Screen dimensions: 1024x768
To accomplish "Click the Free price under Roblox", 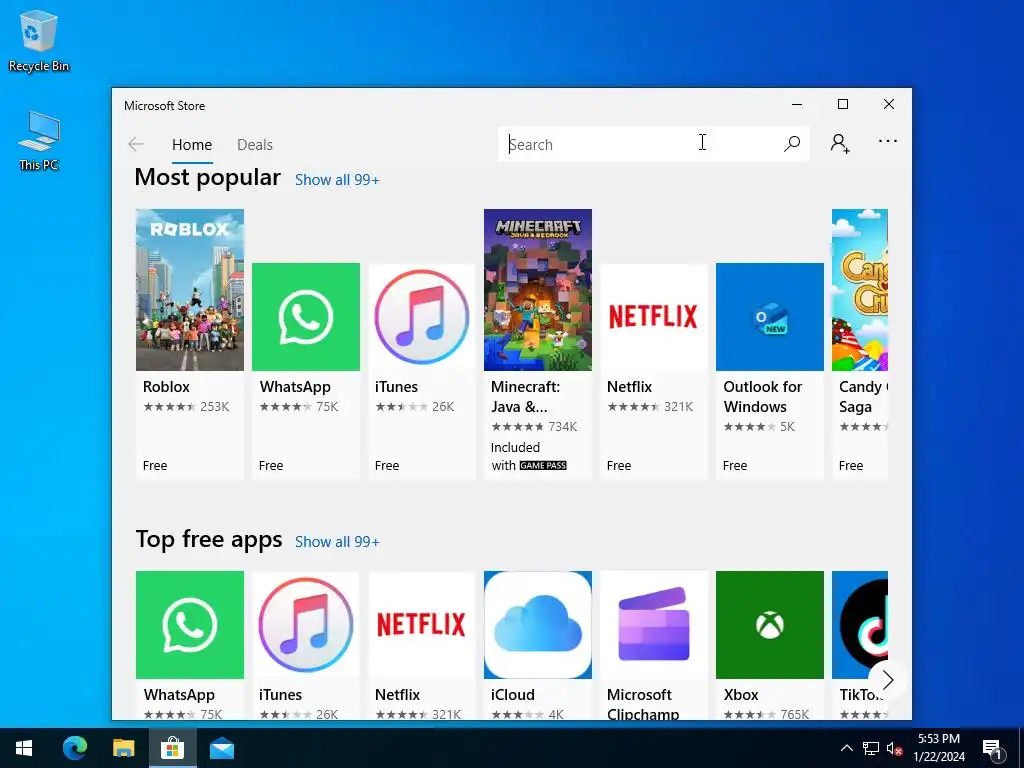I will [155, 466].
